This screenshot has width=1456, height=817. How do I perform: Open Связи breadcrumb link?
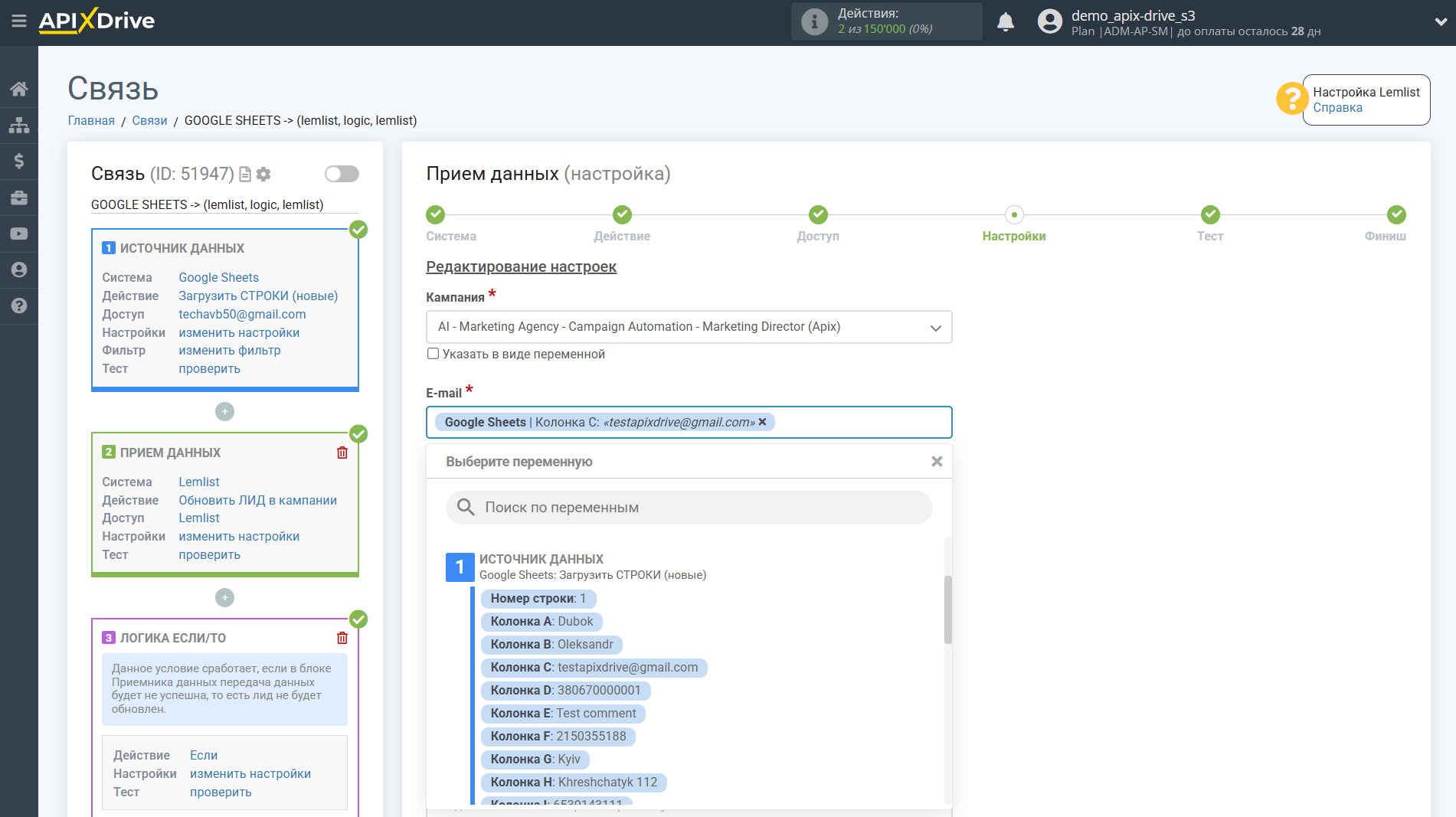pyautogui.click(x=149, y=120)
